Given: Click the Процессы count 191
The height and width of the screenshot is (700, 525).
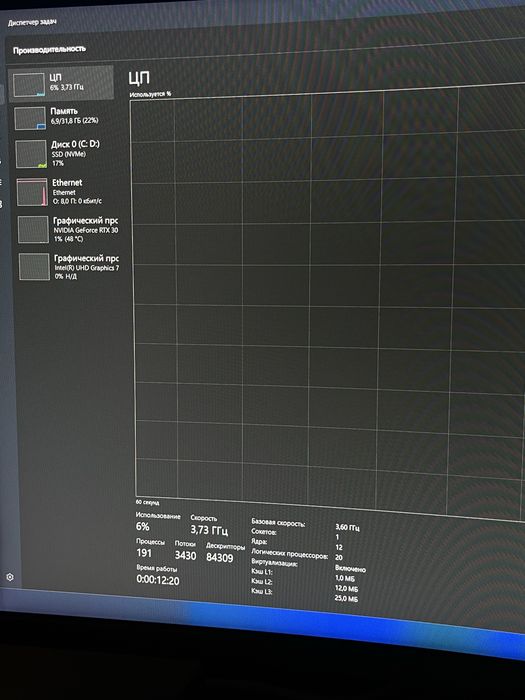Looking at the screenshot, I should point(144,553).
